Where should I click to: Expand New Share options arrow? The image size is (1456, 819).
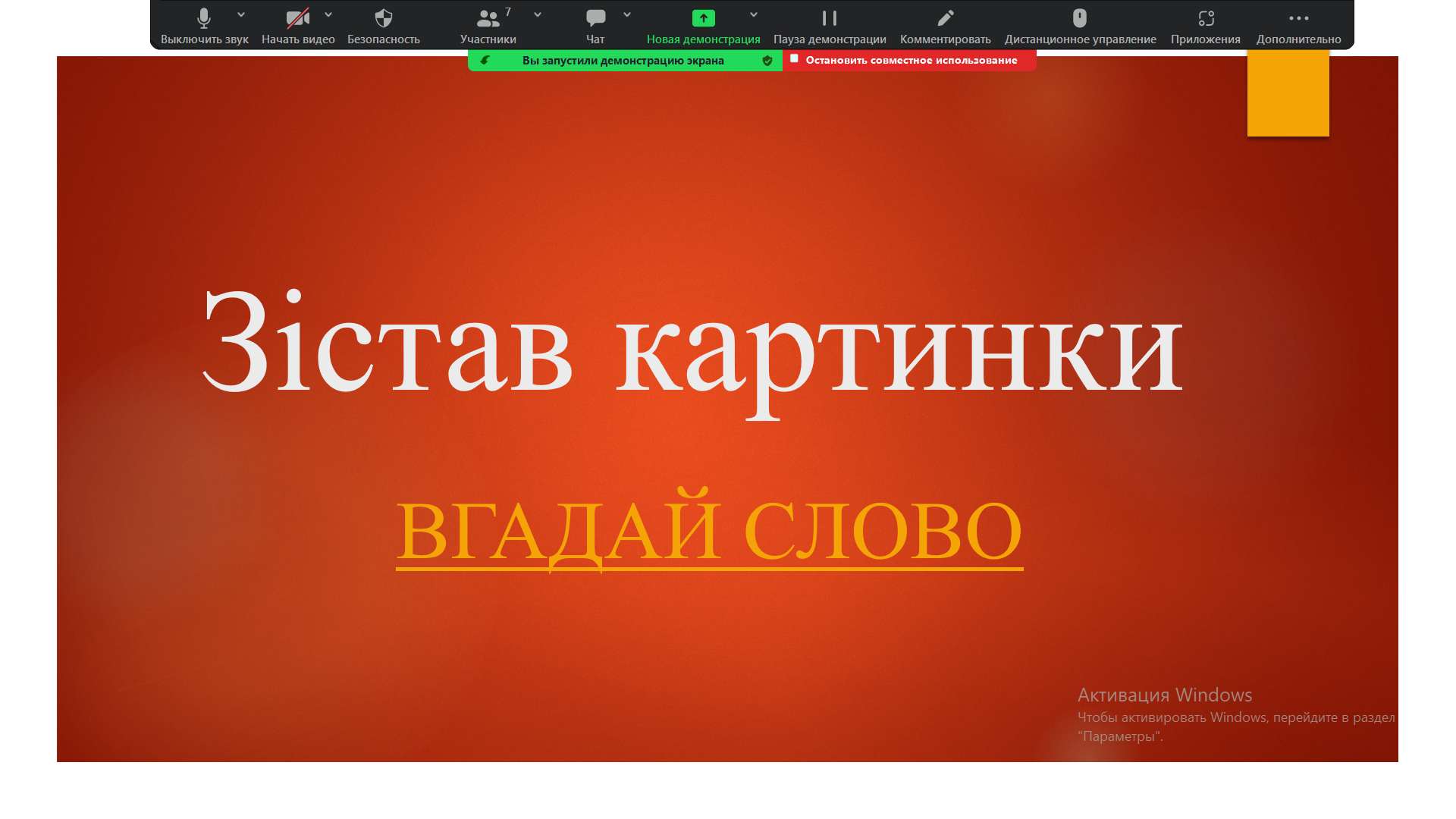coord(754,14)
